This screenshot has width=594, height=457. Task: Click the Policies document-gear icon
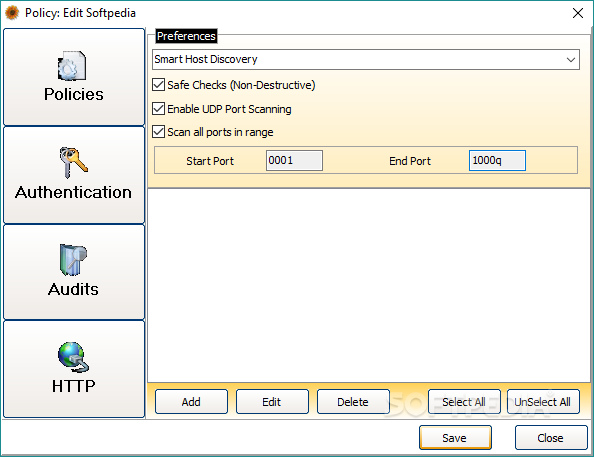72,66
